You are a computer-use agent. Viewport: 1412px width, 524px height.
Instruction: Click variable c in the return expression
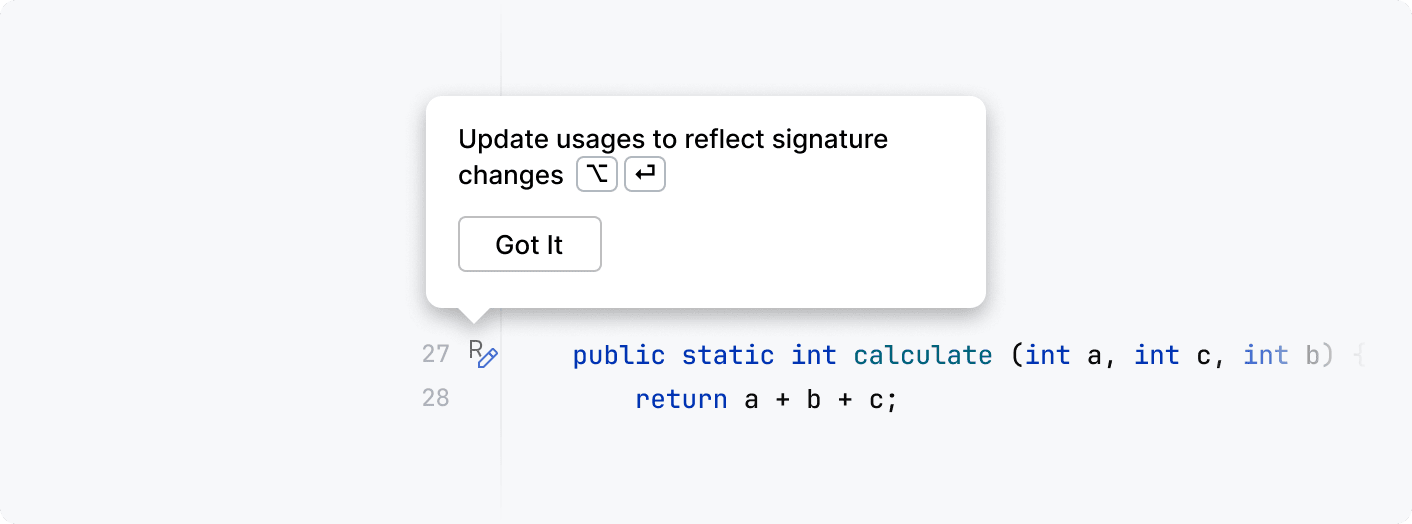pyautogui.click(x=876, y=400)
